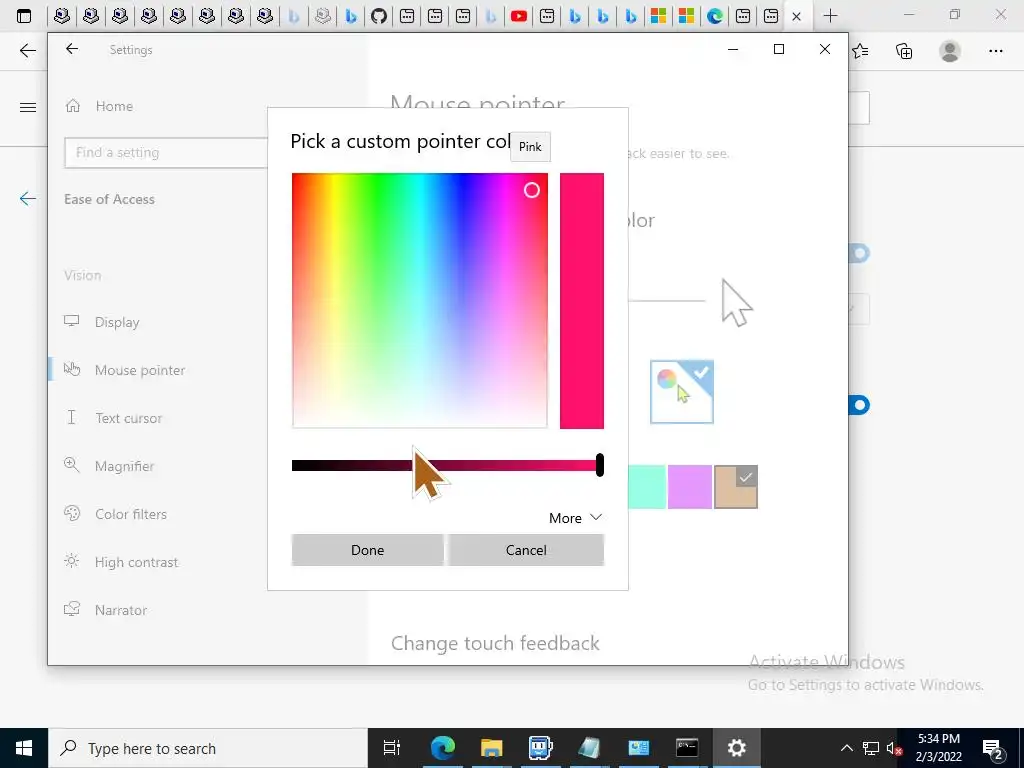Open Task View from the taskbar
This screenshot has height=768, width=1024.
coord(392,748)
